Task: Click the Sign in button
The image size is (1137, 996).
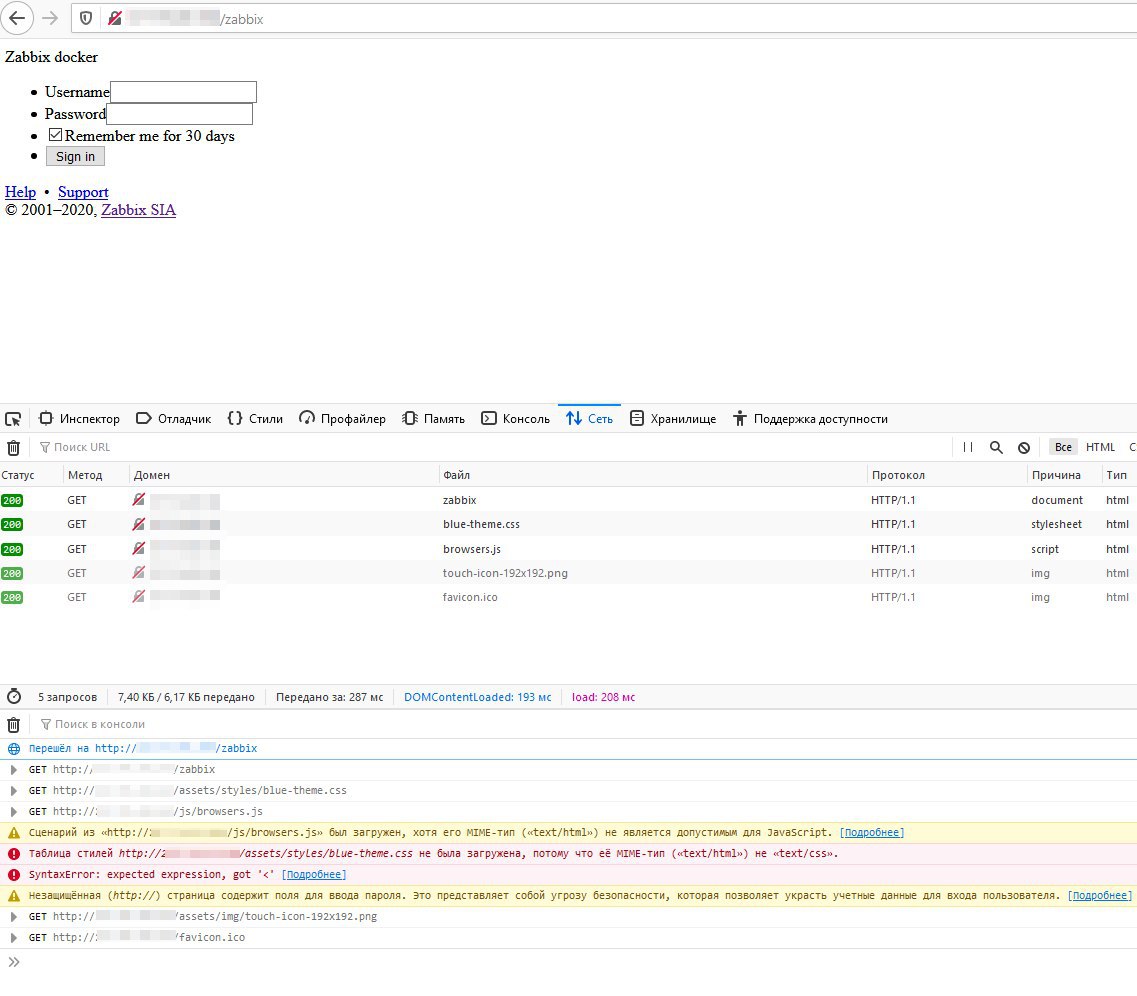Action: 75,157
